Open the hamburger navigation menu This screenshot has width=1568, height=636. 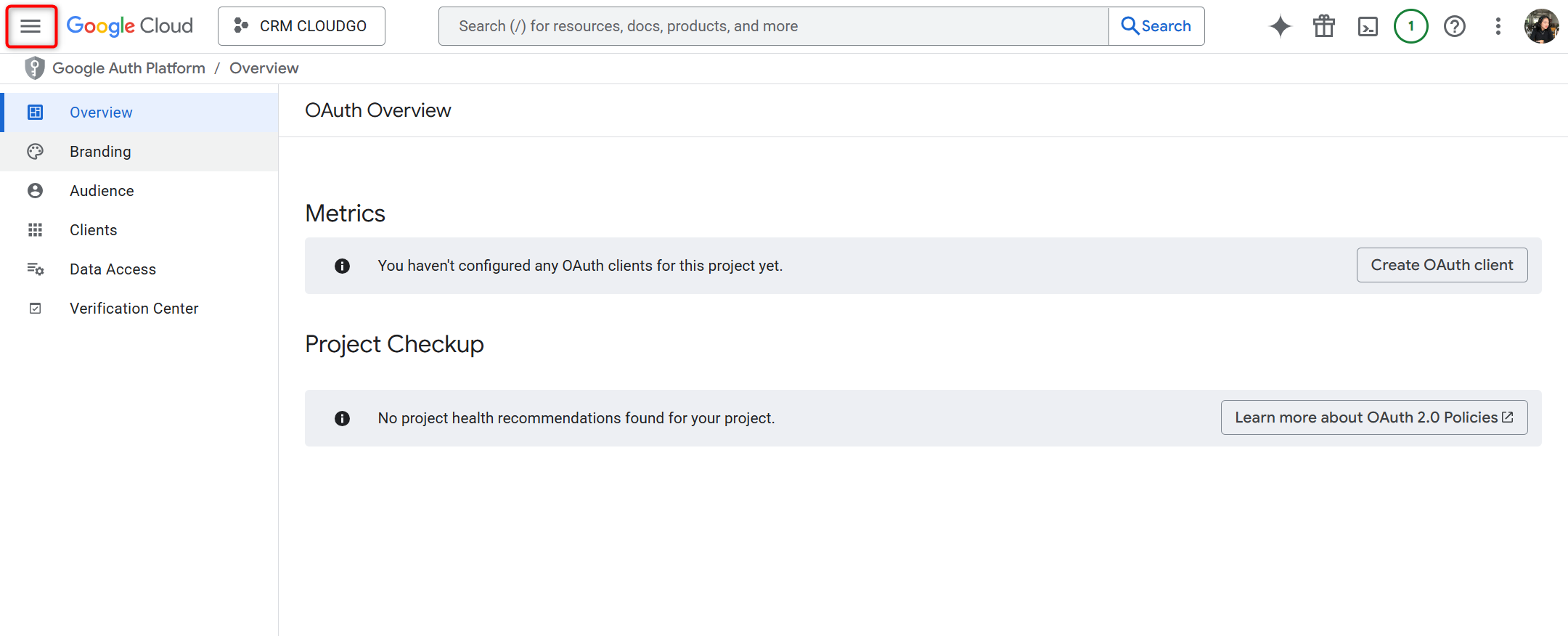point(30,27)
